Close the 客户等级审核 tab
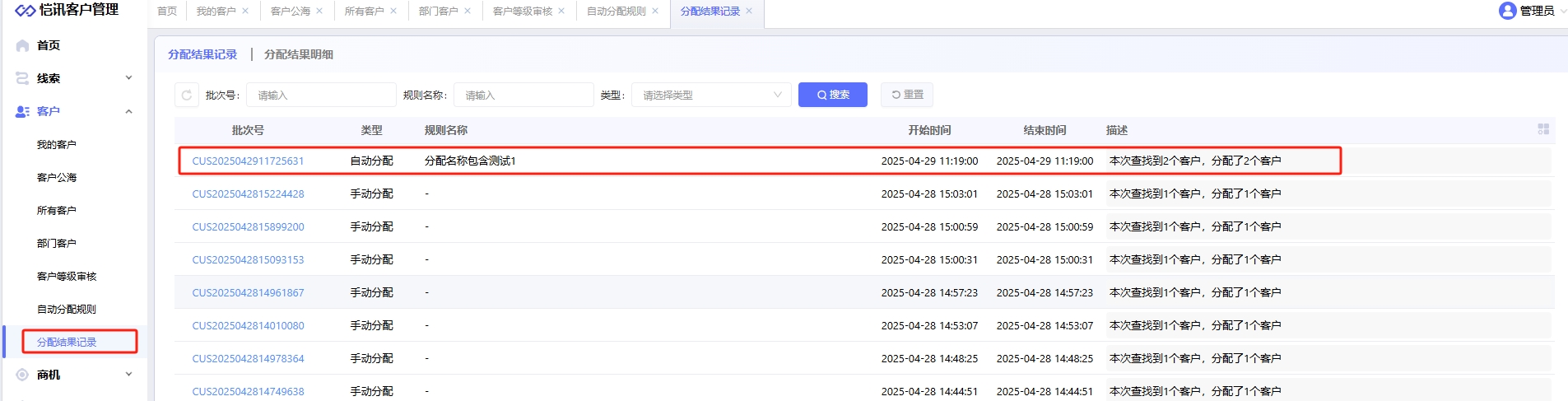This screenshot has width=1568, height=401. pyautogui.click(x=561, y=12)
